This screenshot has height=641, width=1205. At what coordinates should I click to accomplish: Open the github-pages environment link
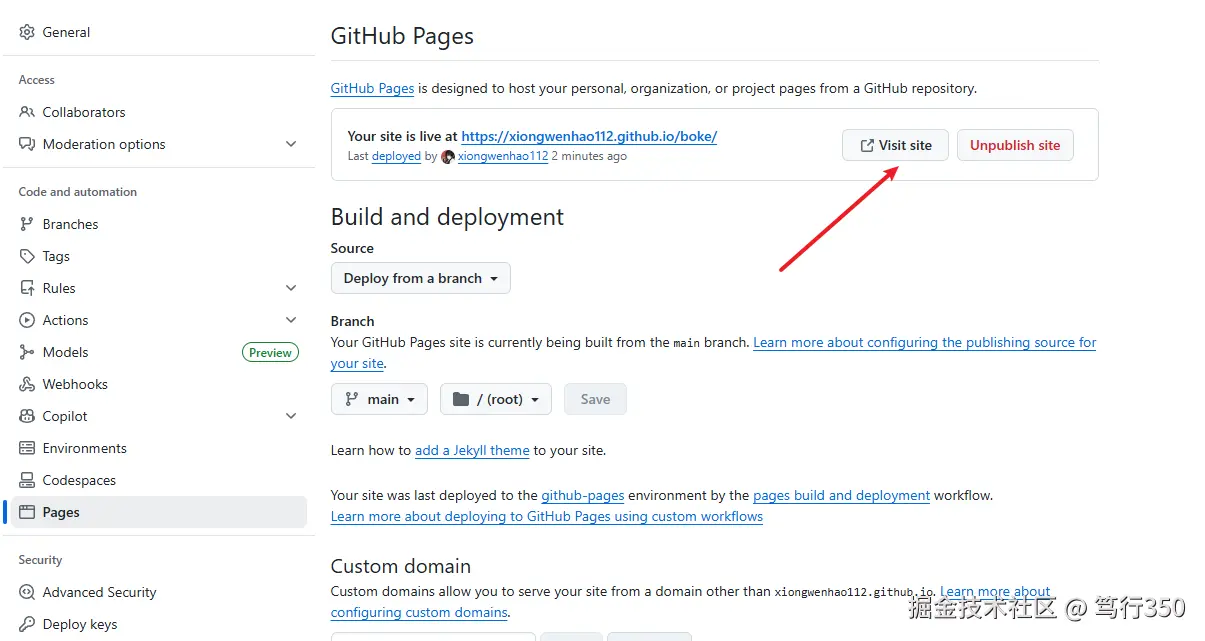click(x=583, y=495)
